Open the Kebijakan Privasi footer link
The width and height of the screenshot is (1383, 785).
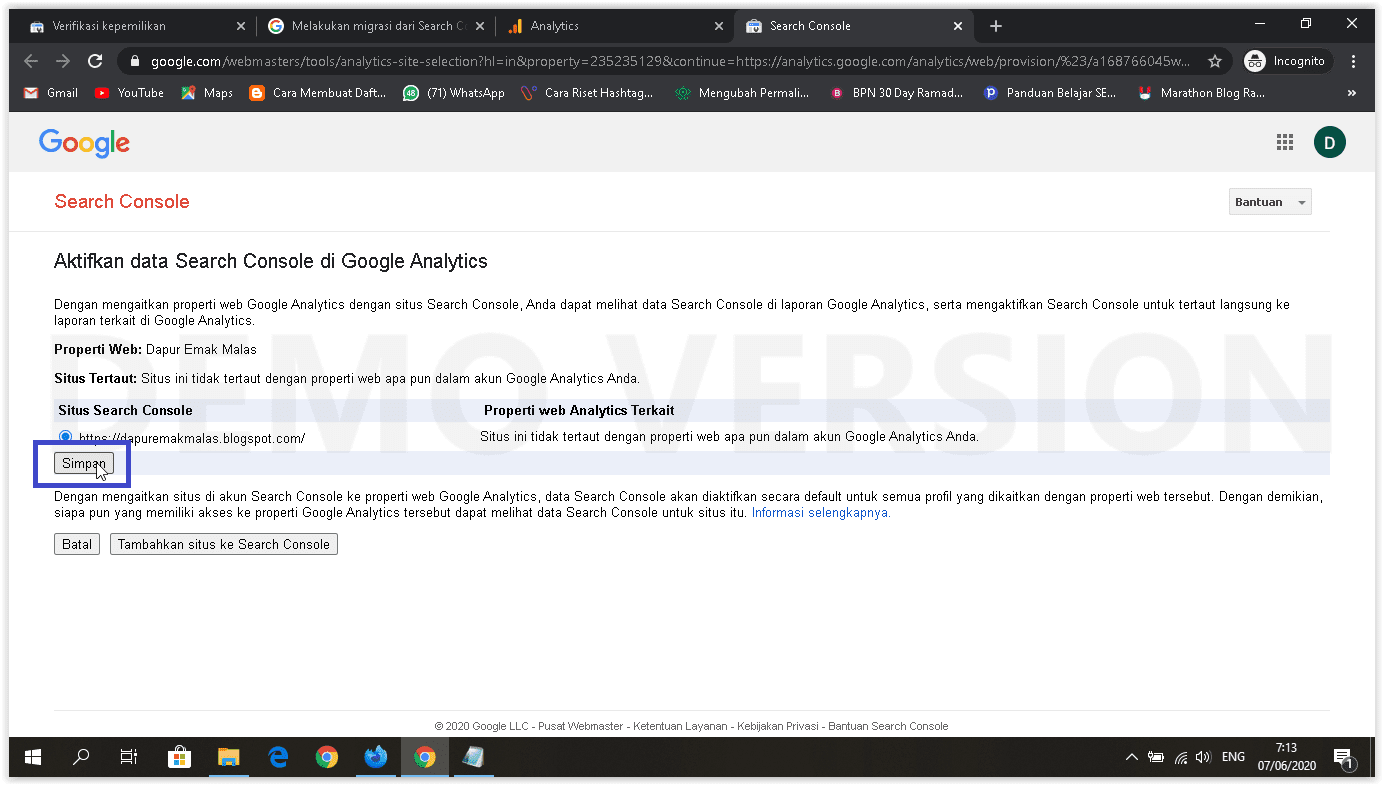tap(778, 726)
